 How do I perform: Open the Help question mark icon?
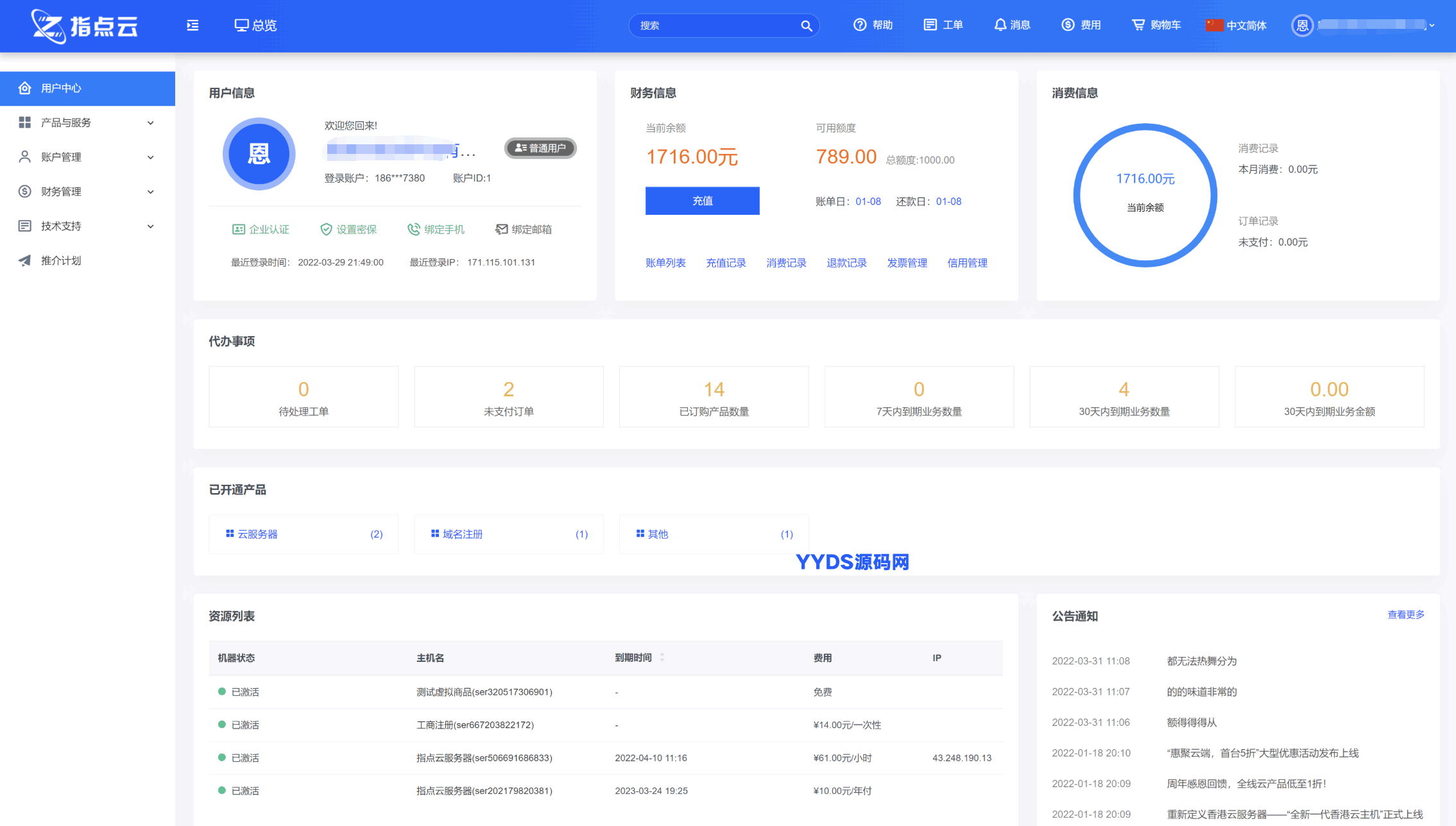tap(859, 25)
